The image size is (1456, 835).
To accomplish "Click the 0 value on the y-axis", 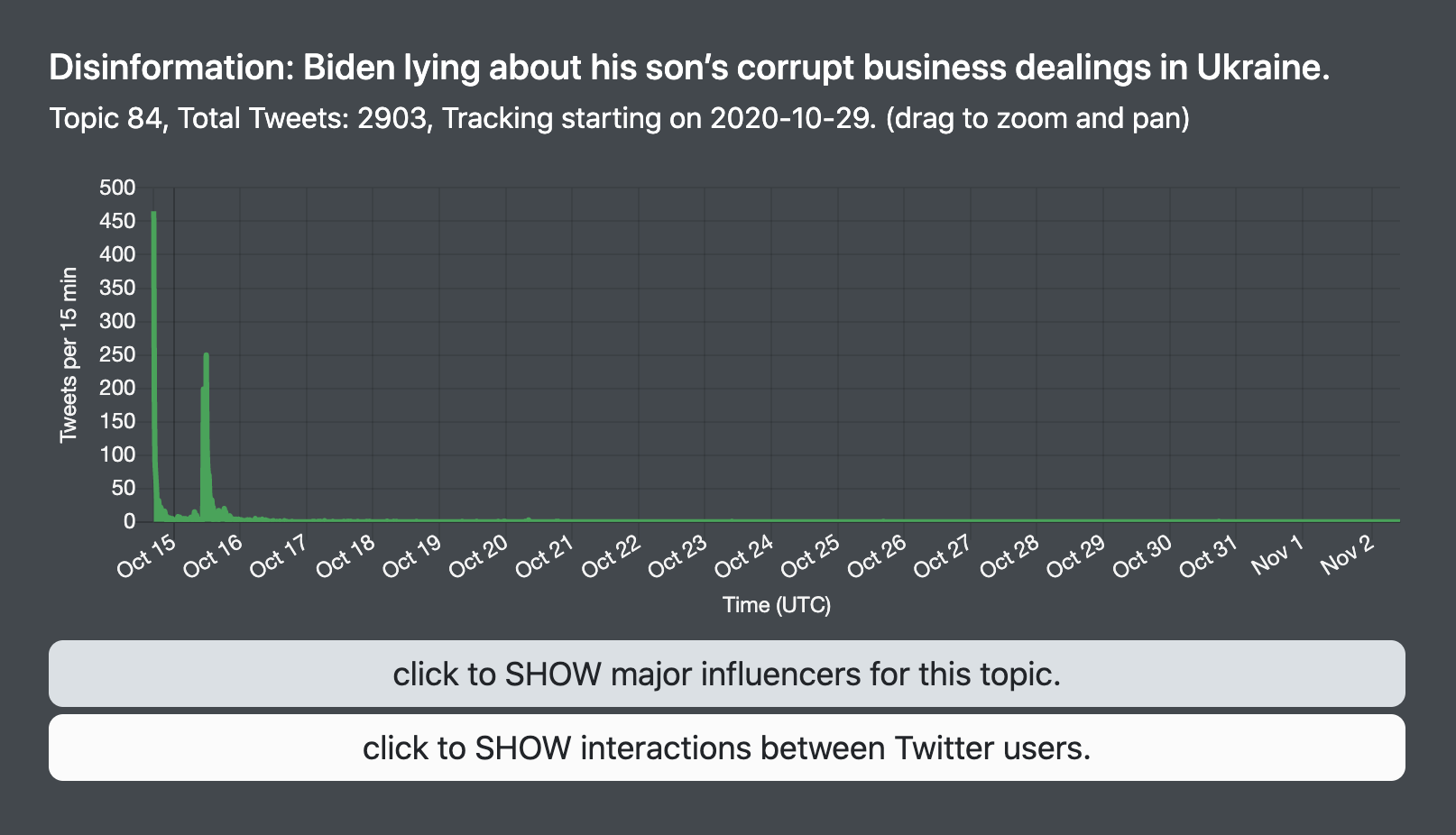I will (x=130, y=521).
